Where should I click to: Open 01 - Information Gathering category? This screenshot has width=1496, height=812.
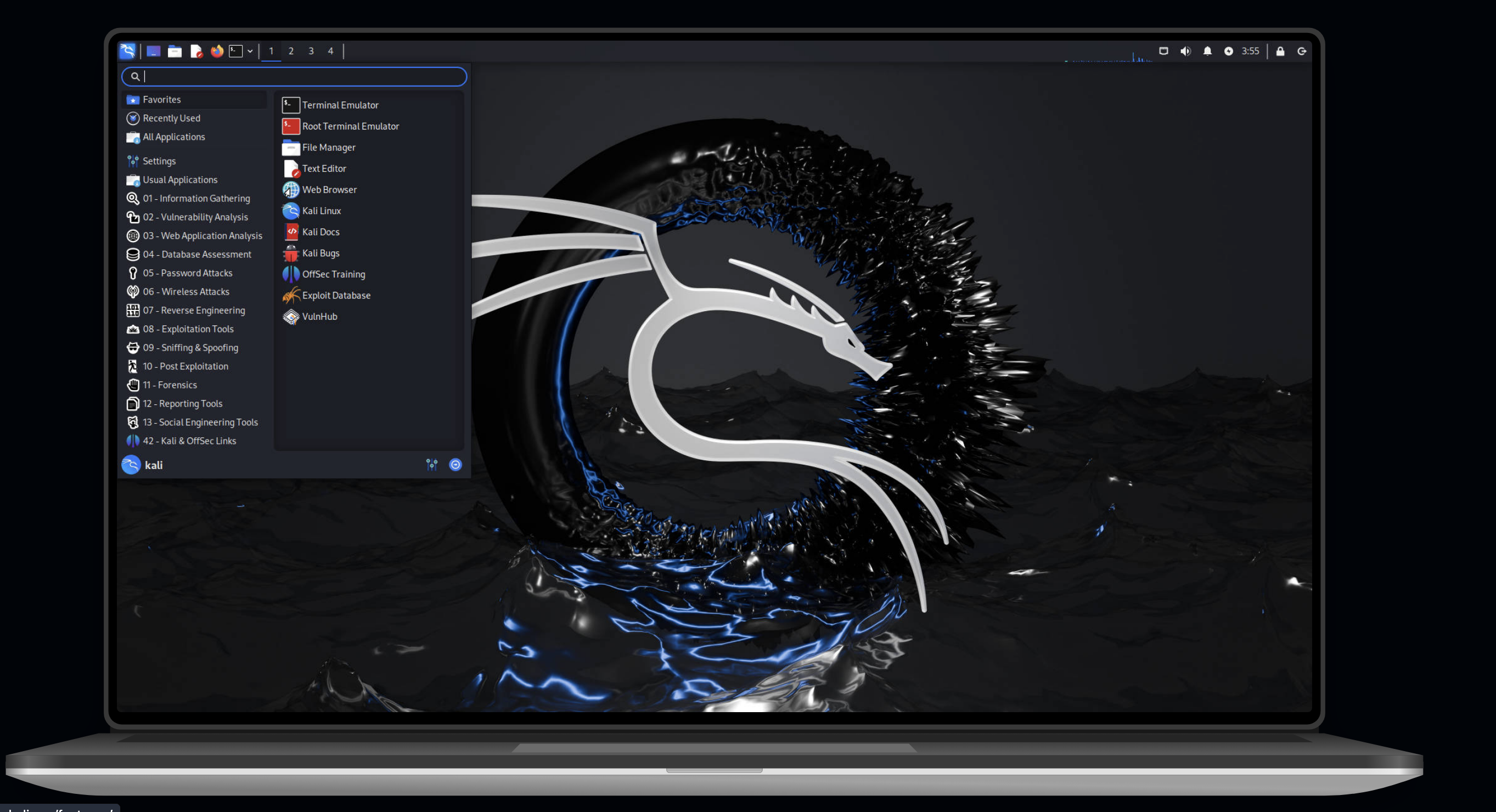[195, 199]
